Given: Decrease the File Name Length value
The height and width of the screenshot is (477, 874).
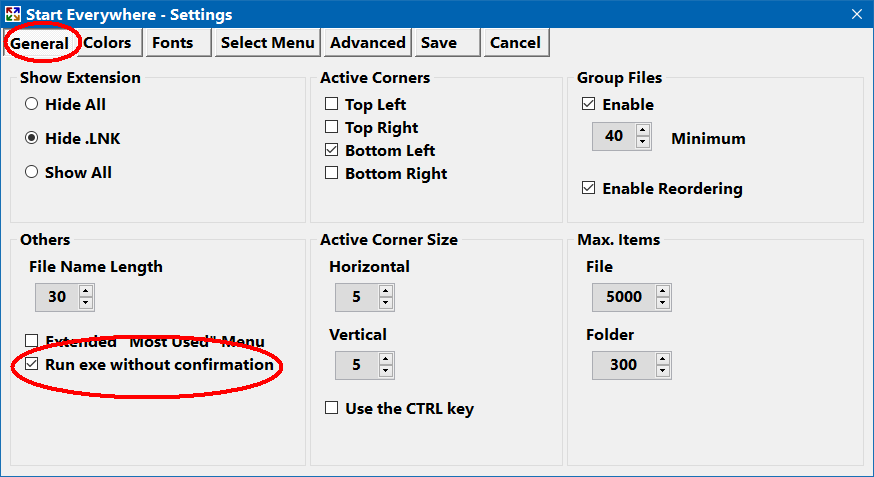Looking at the screenshot, I should point(86,303).
